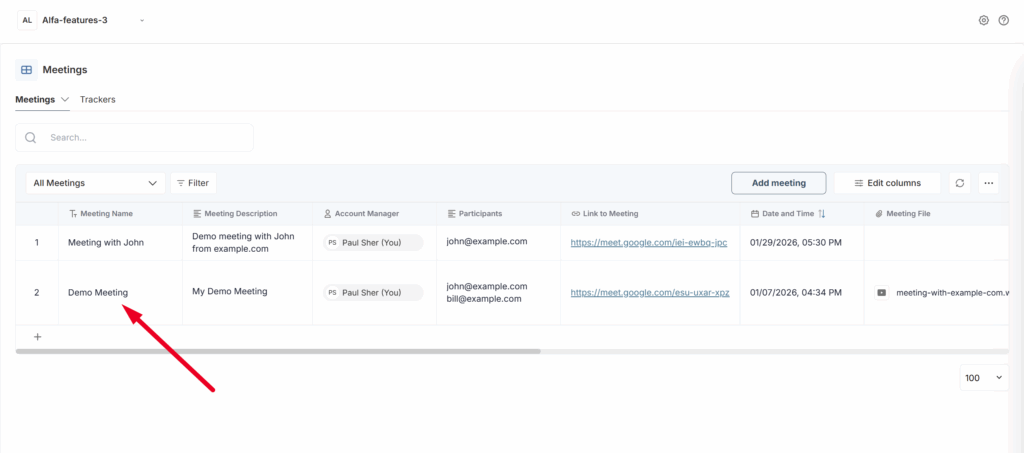Open the All Meetings view dropdown
1024x453 pixels.
[x=95, y=183]
